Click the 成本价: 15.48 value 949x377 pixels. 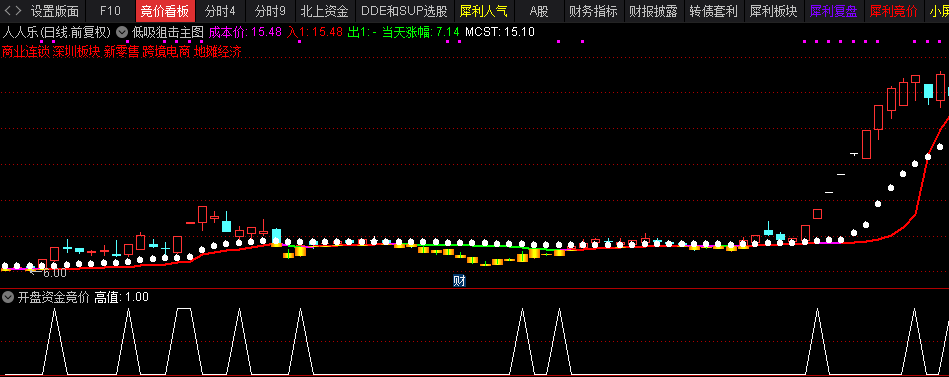[x=245, y=32]
